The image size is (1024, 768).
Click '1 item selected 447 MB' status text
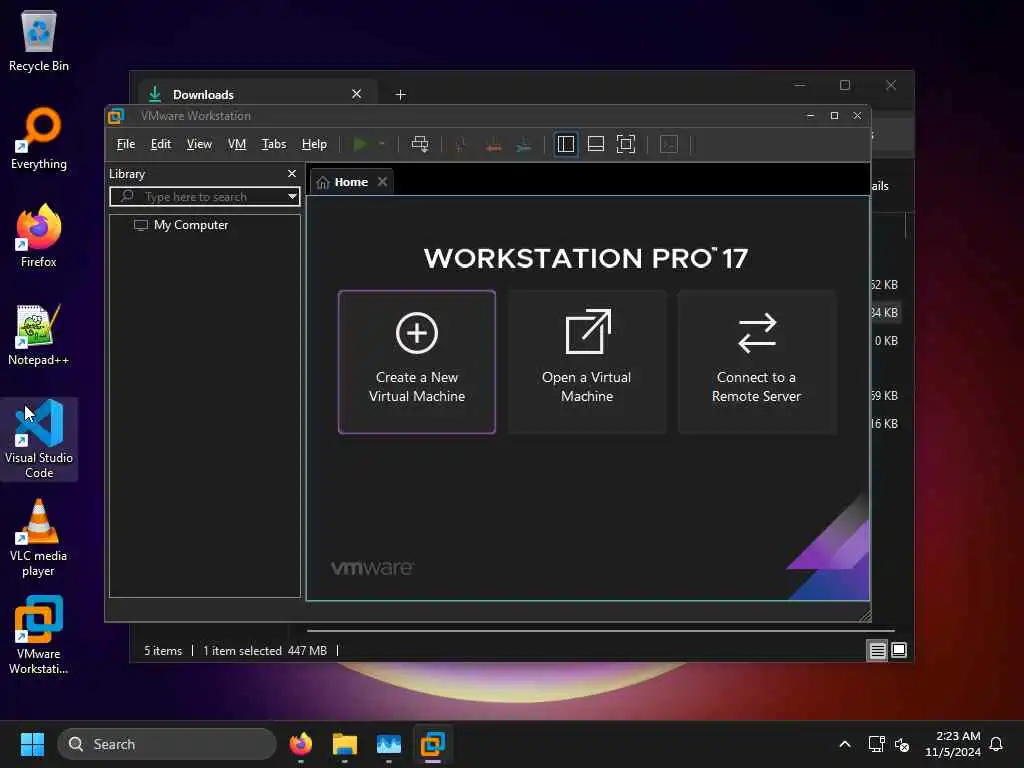click(x=264, y=650)
